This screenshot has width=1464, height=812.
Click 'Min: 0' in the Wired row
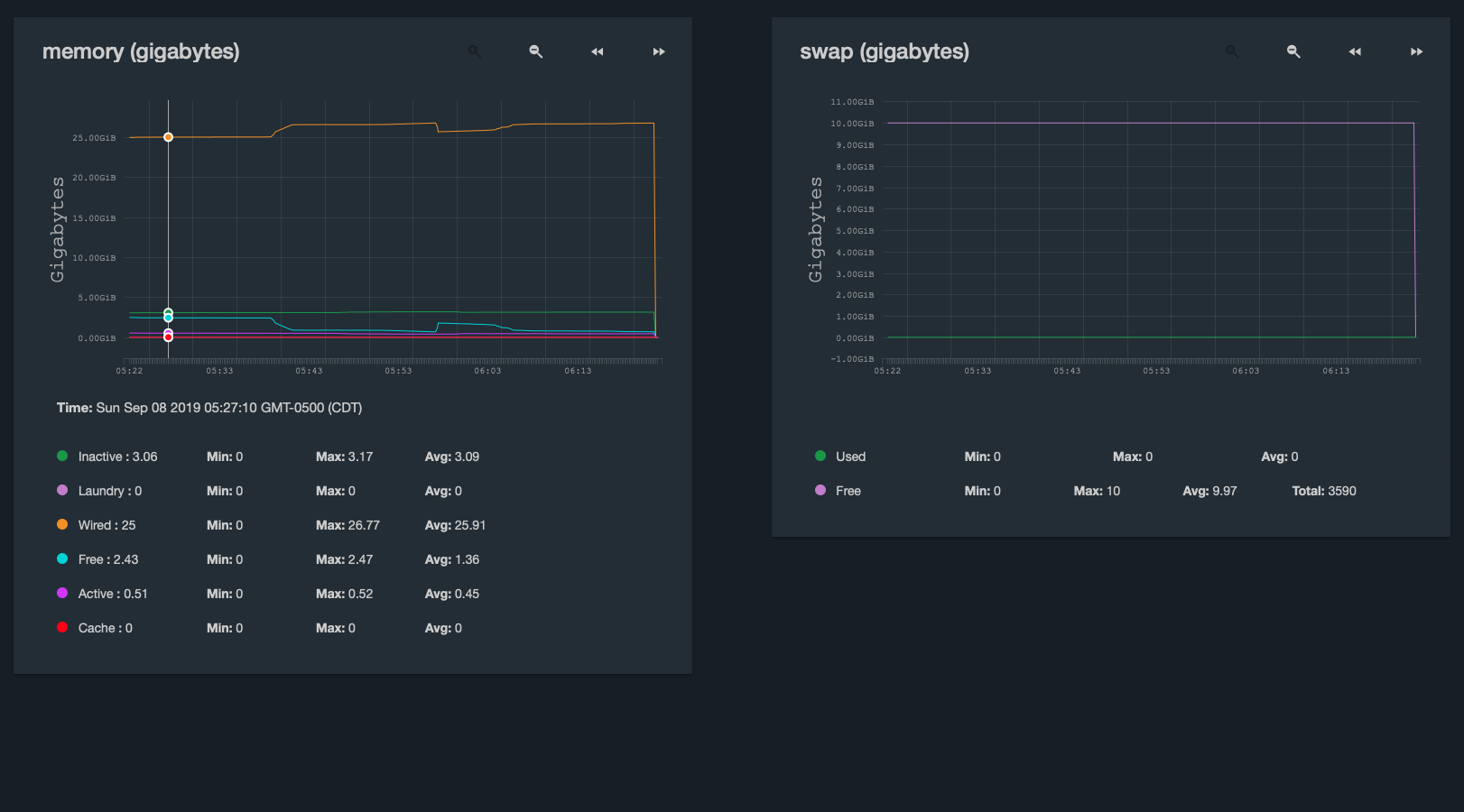tap(225, 525)
